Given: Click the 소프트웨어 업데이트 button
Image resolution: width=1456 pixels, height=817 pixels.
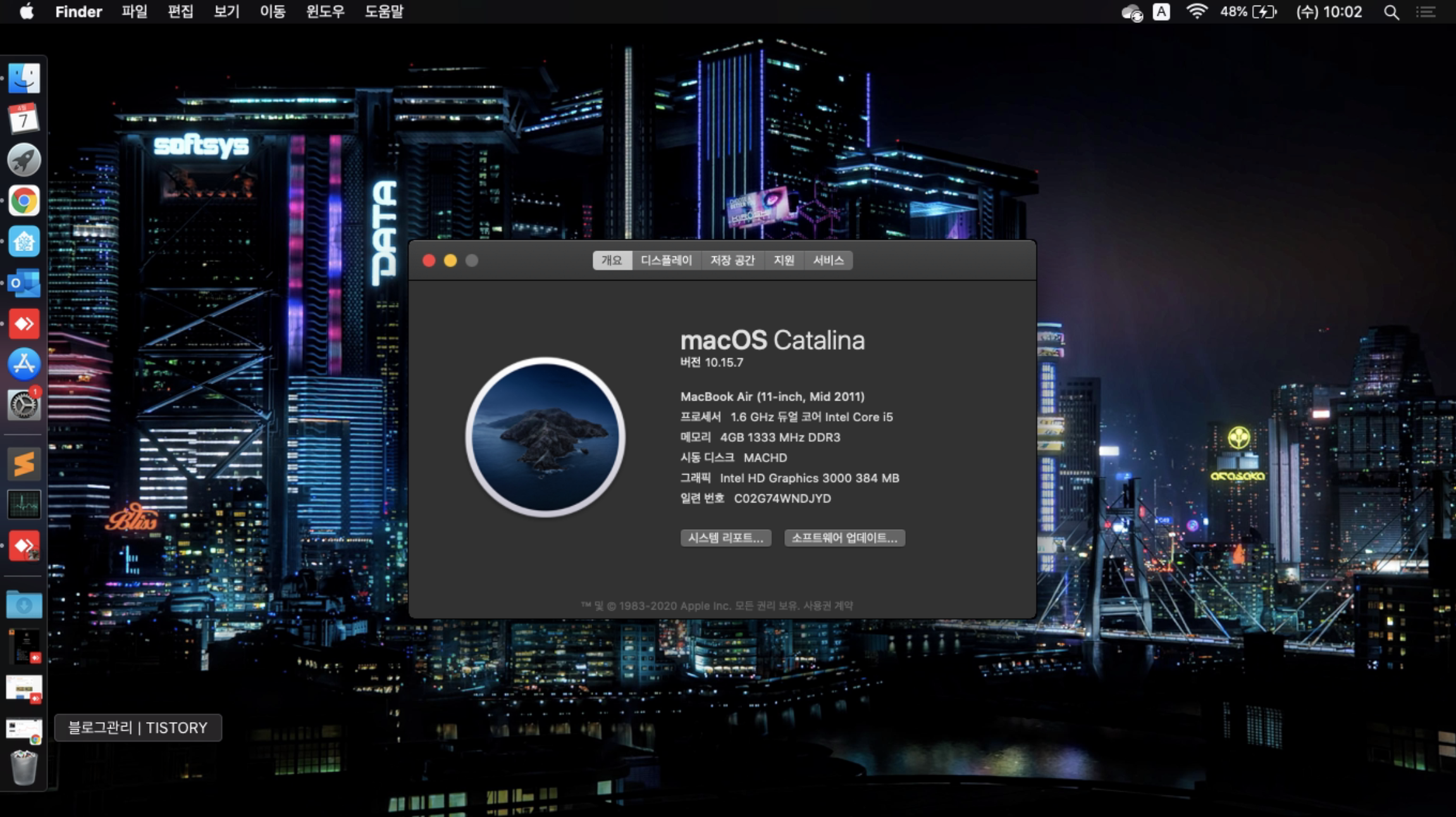Looking at the screenshot, I should (844, 538).
